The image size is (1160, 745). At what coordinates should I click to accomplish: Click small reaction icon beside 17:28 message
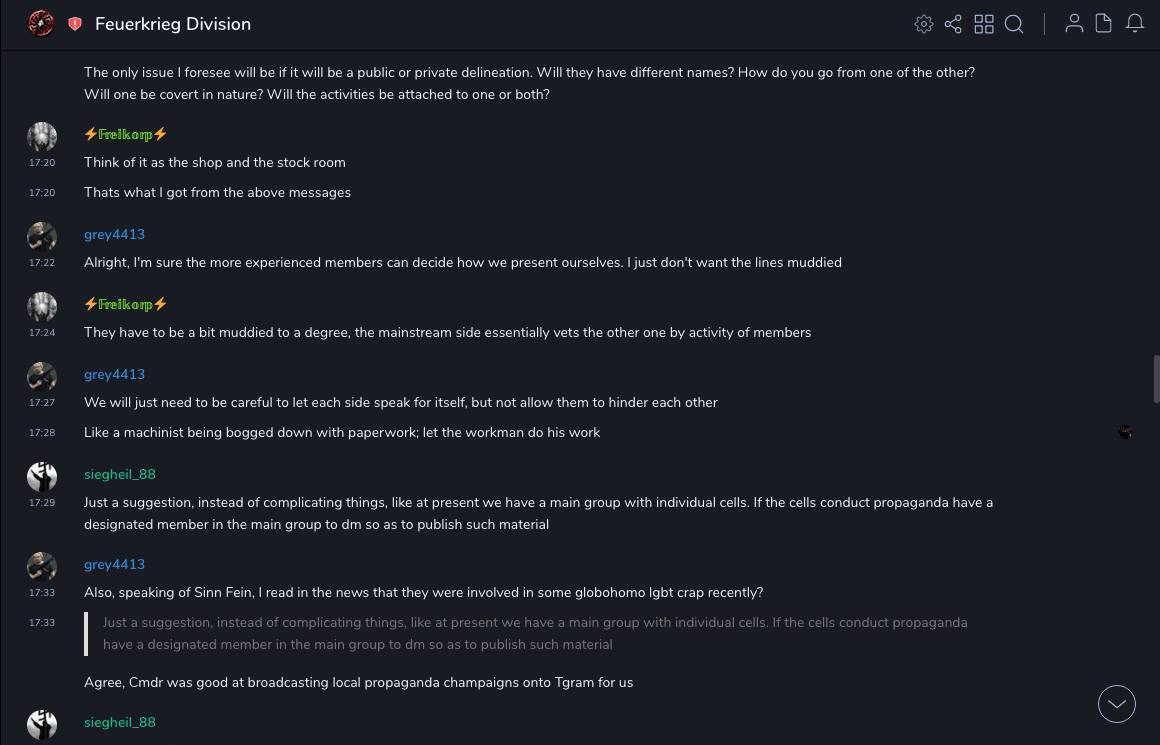(1125, 432)
